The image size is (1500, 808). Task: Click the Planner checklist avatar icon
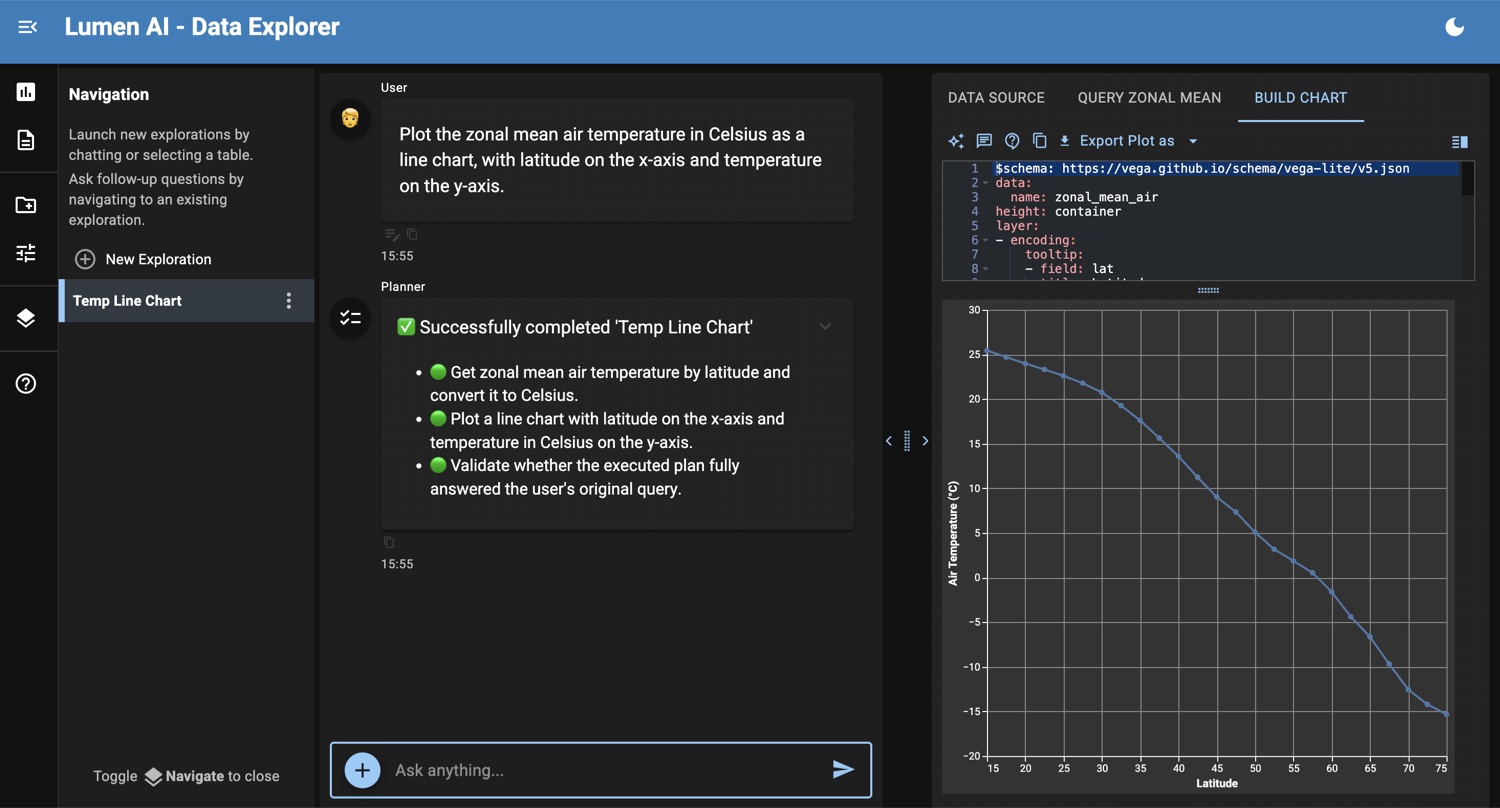[x=350, y=318]
